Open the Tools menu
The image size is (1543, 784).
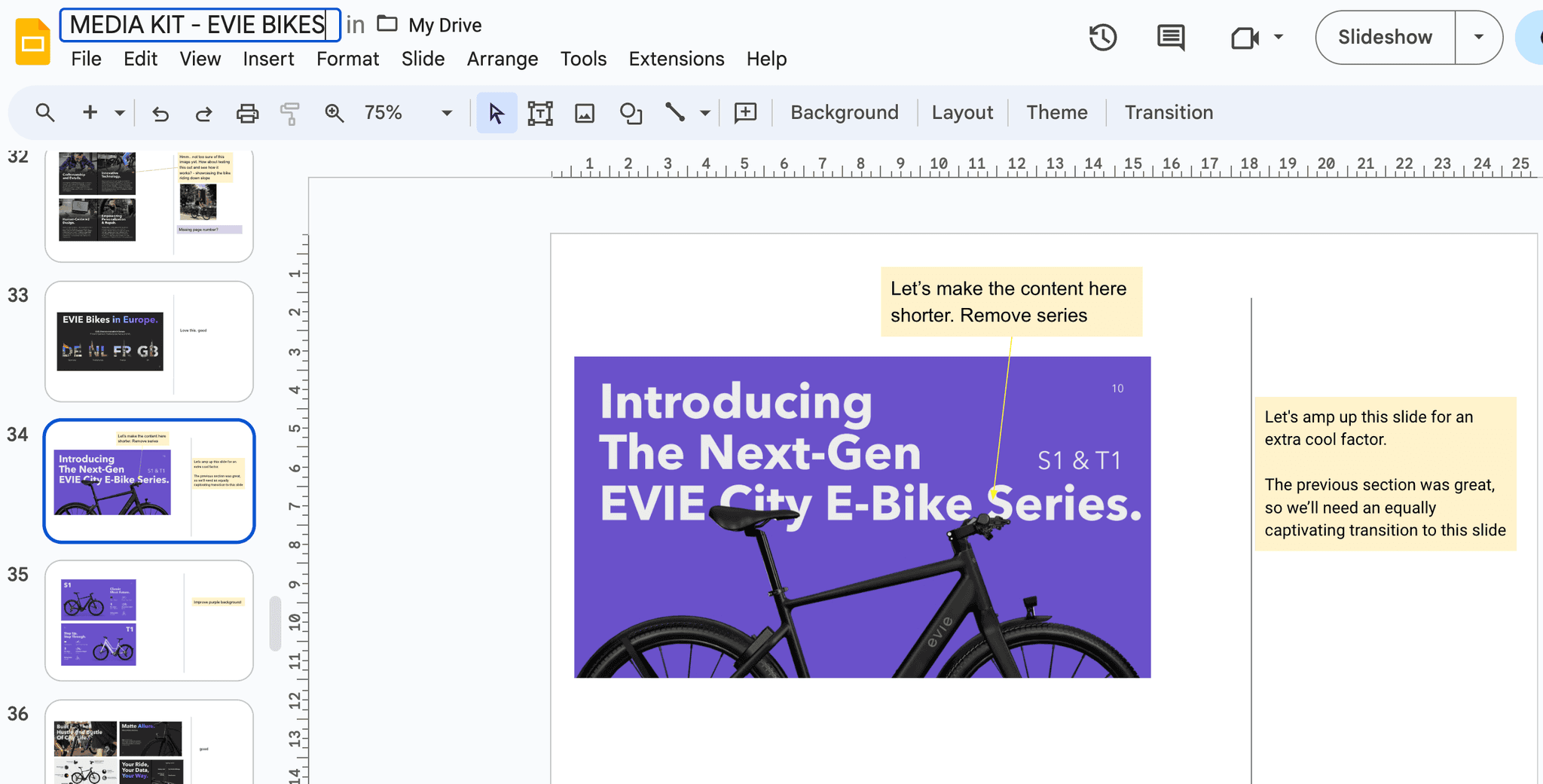click(583, 59)
